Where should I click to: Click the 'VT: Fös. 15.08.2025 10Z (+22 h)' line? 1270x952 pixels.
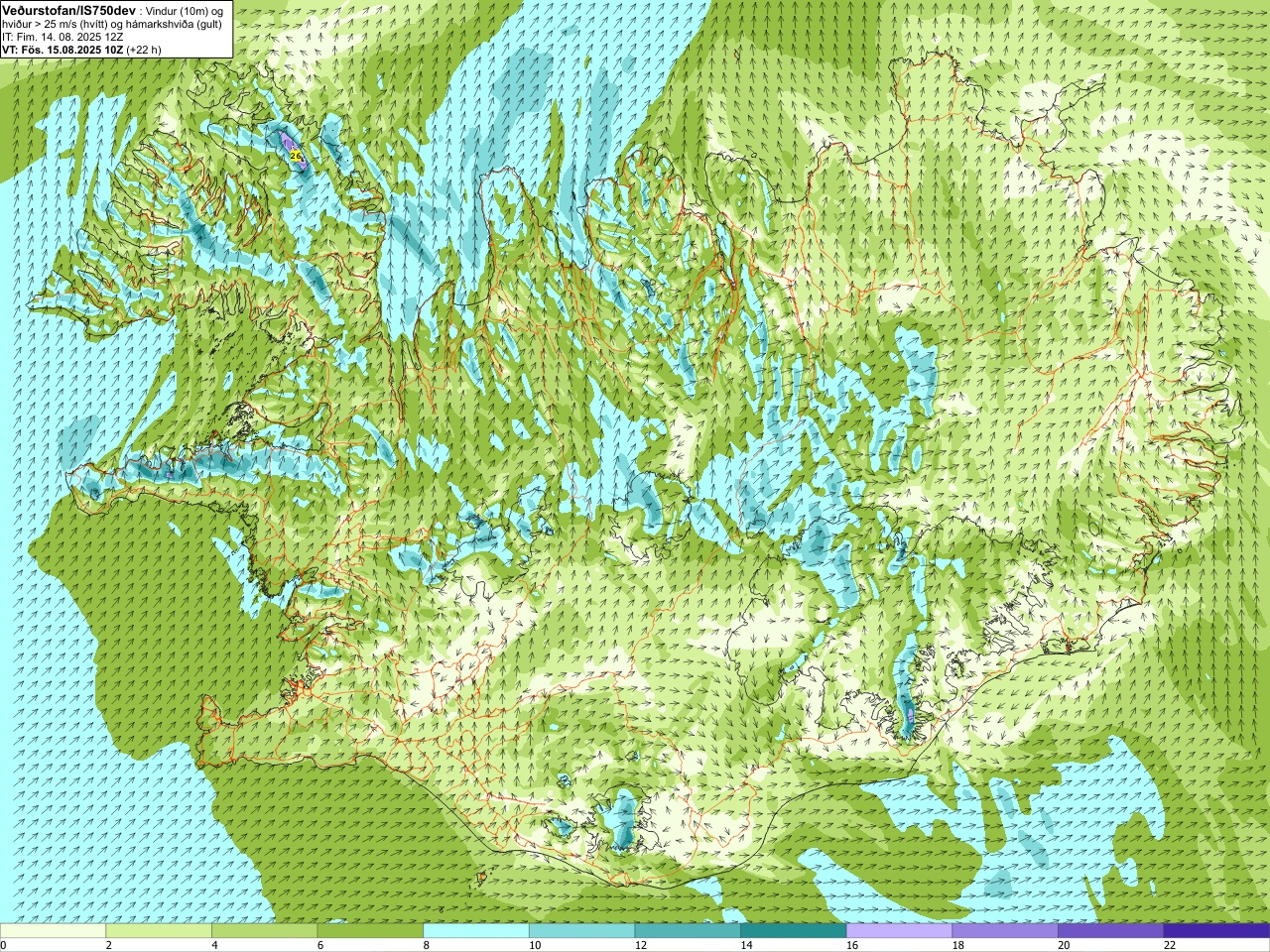coord(81,49)
